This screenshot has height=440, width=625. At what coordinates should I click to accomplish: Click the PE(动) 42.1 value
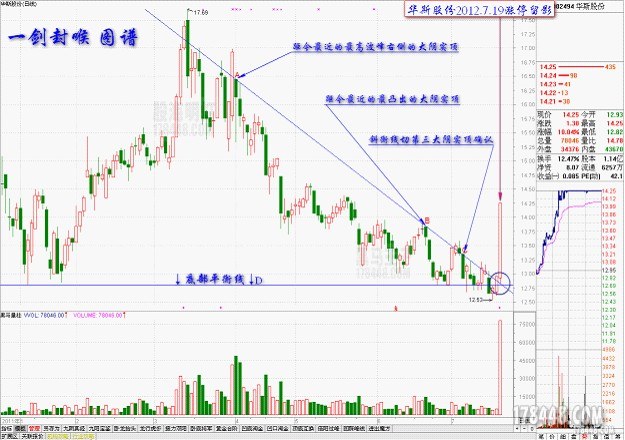click(x=616, y=176)
